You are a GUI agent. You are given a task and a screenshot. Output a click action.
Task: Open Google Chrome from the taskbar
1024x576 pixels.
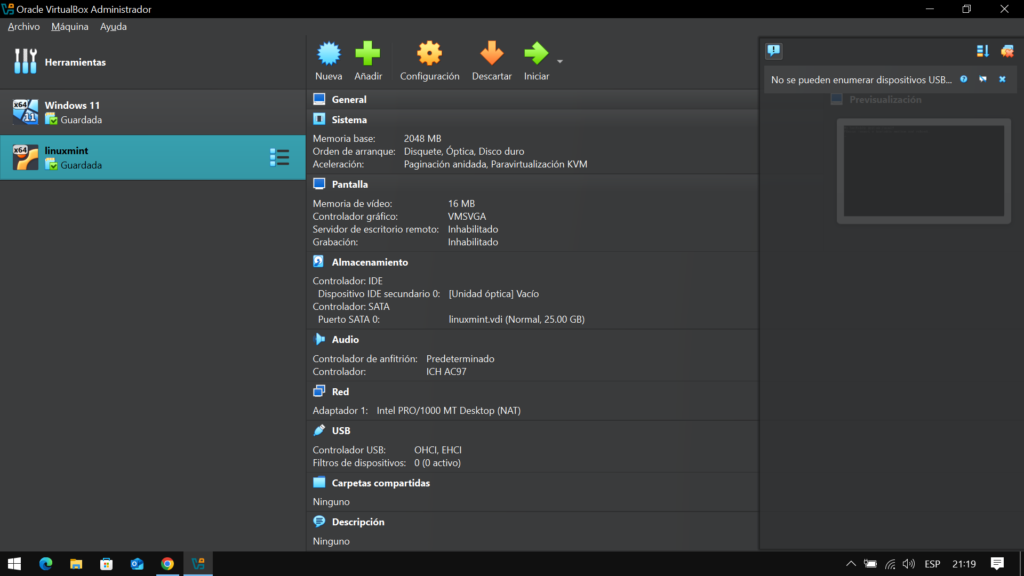(167, 564)
